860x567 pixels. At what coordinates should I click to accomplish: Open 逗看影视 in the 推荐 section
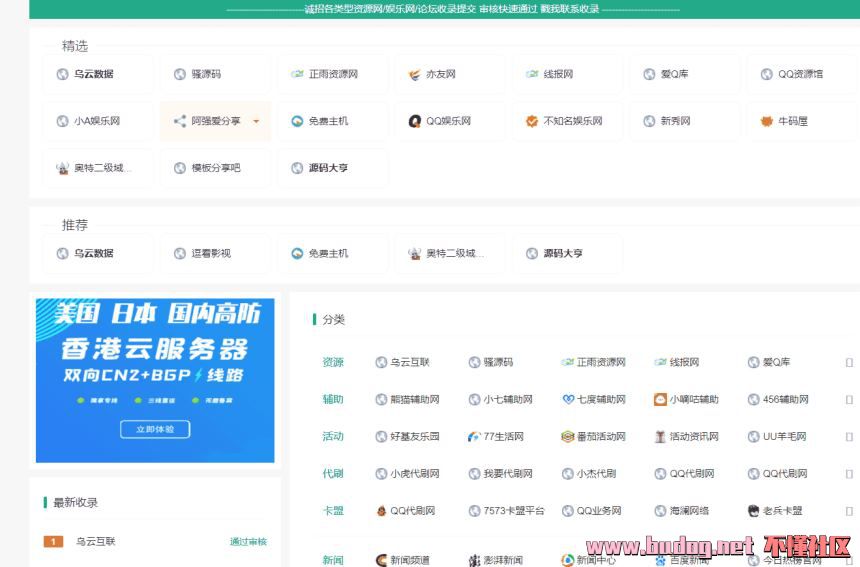pos(210,254)
